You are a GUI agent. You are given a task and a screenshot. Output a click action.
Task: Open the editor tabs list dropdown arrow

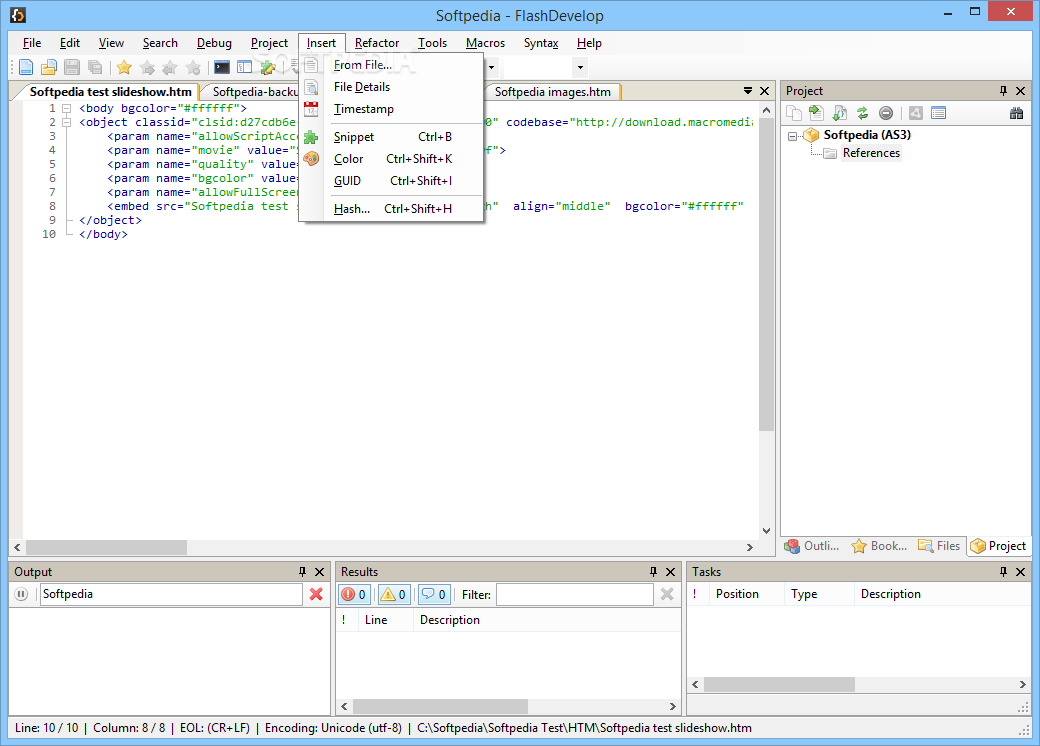[x=748, y=91]
